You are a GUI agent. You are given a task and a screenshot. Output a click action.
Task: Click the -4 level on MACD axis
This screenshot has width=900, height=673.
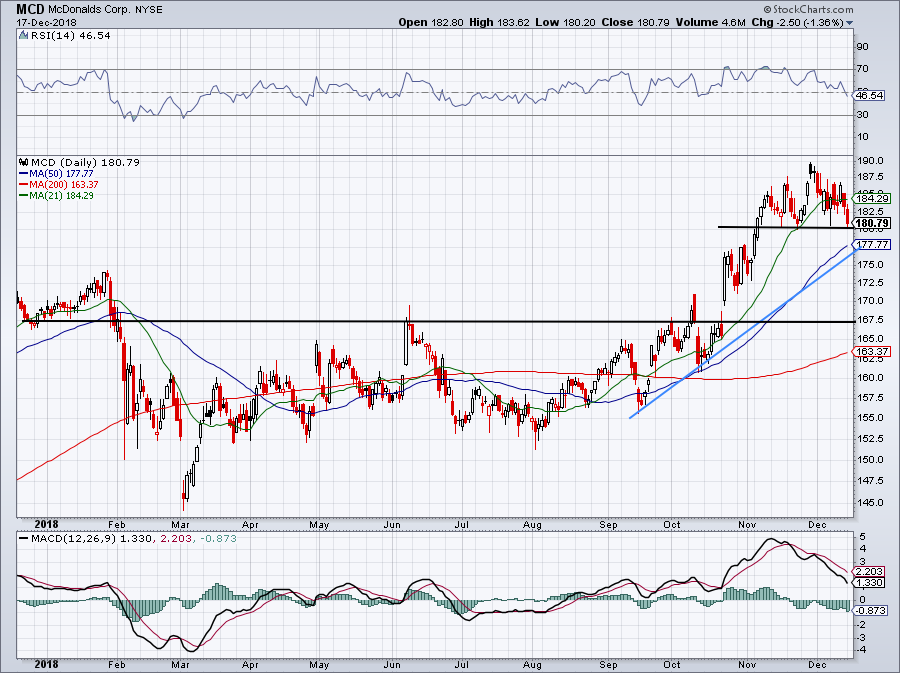tap(861, 650)
